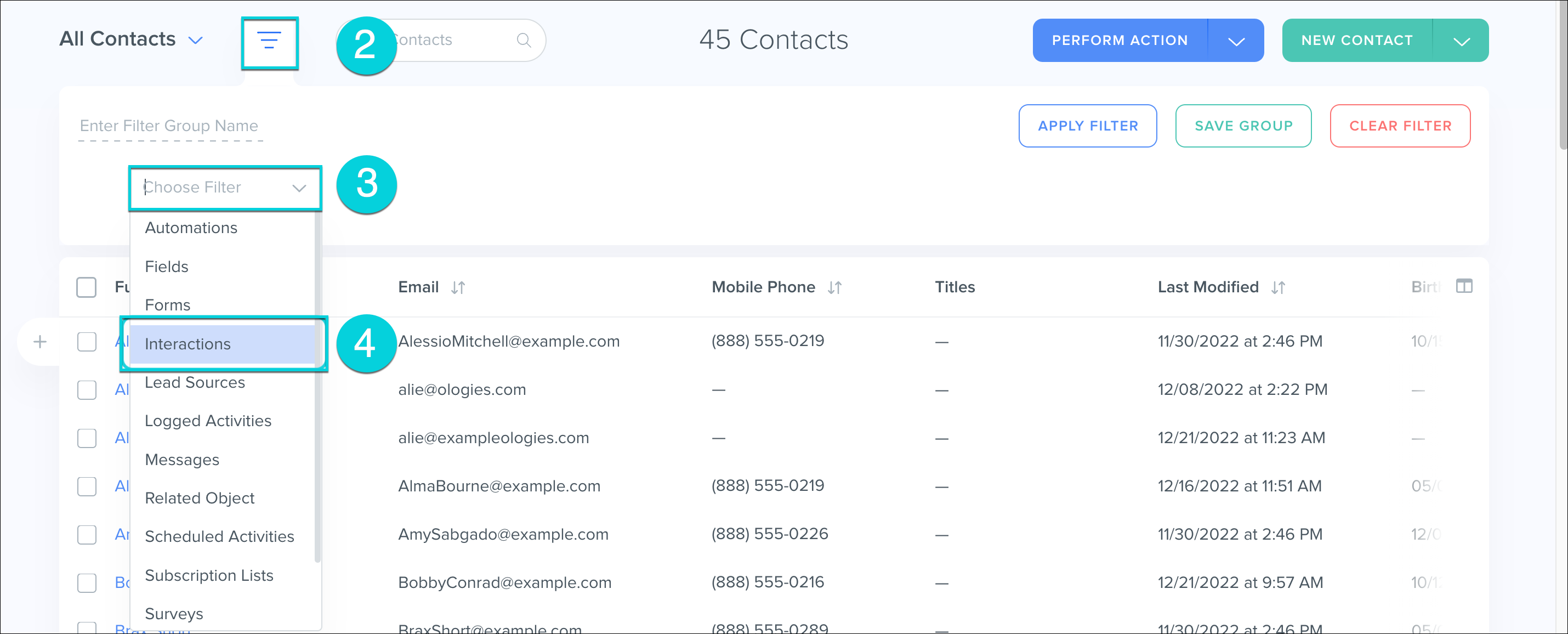Check the AlessioMitchell row checkbox

tap(87, 342)
